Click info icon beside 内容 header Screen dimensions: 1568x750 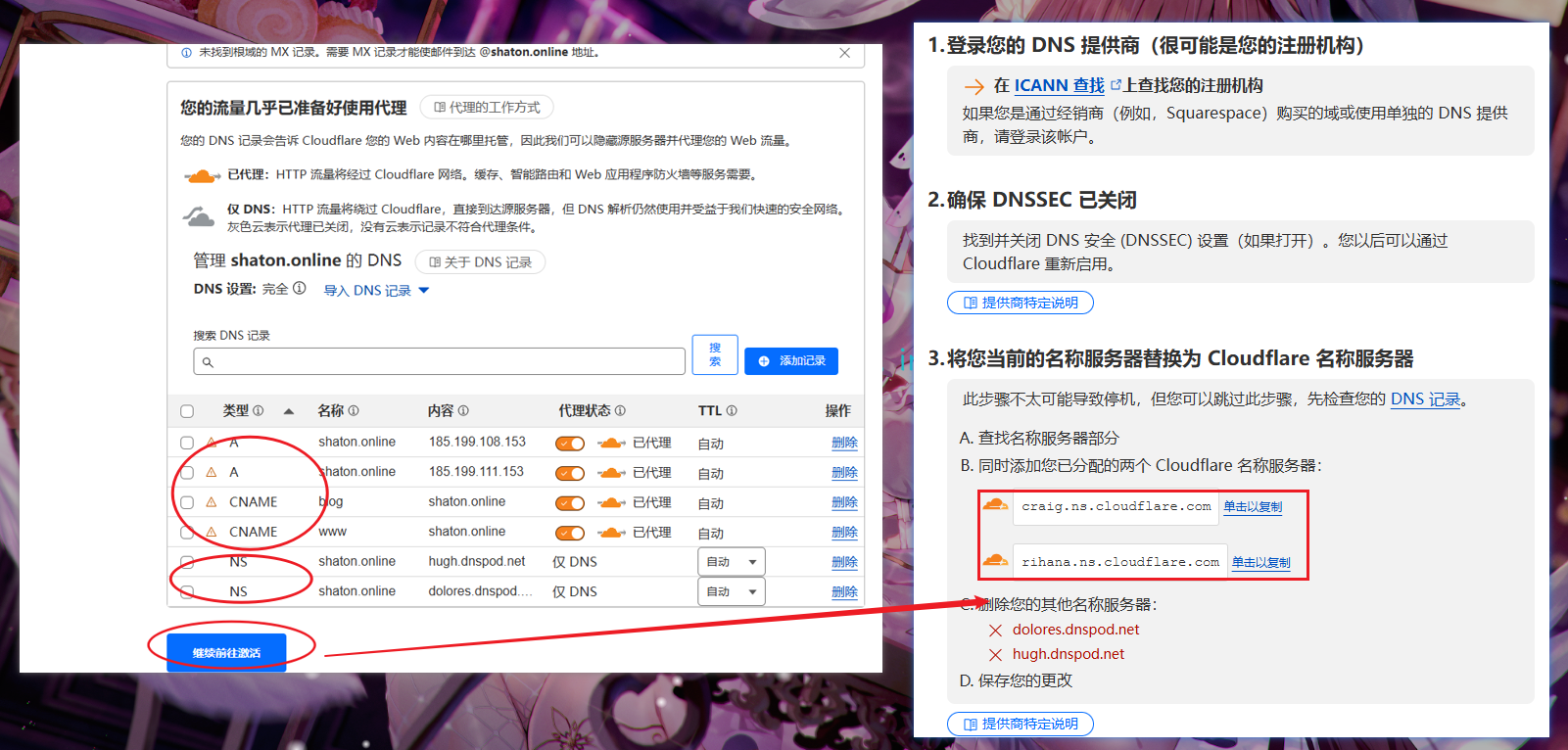coord(463,411)
